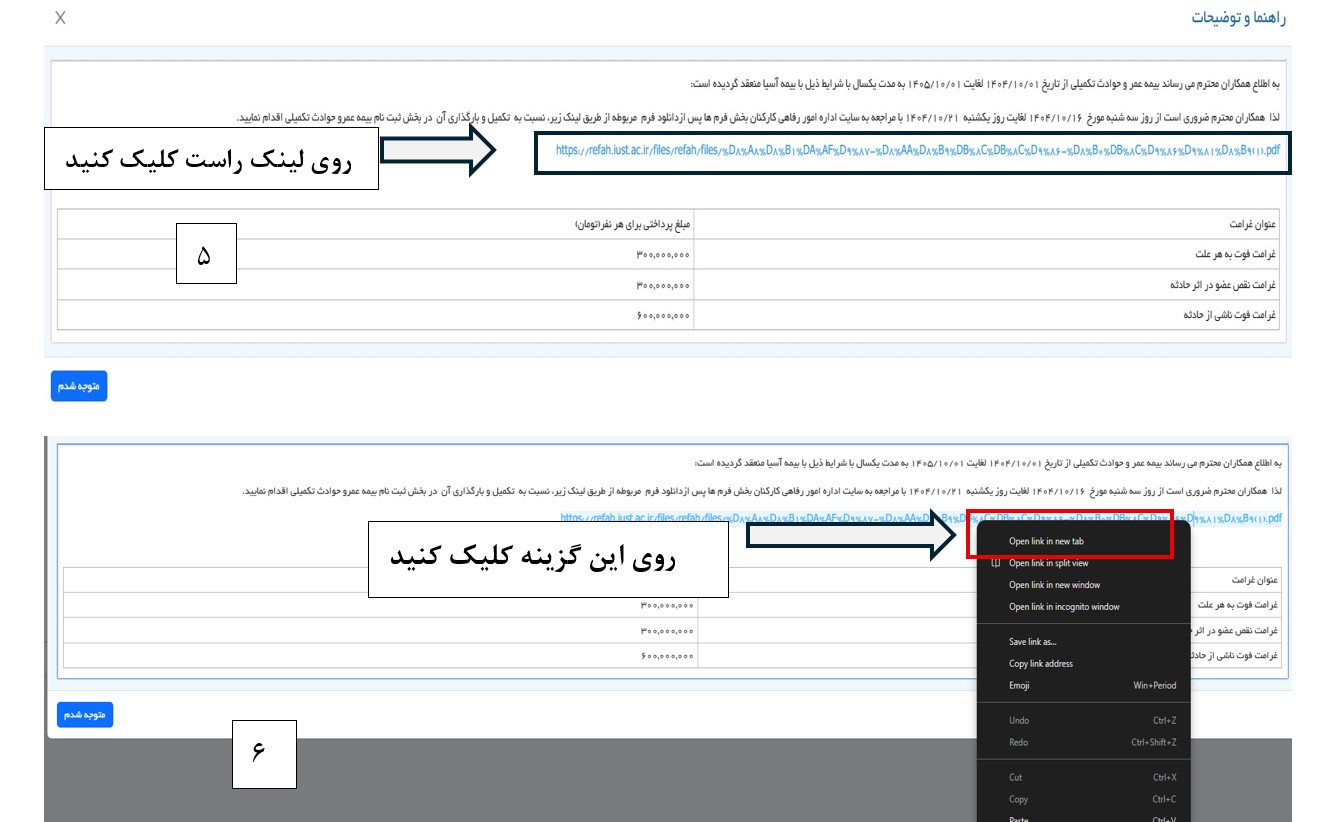1322x822 pixels.
Task: Select 'Copy link address' option
Action: 1041,664
